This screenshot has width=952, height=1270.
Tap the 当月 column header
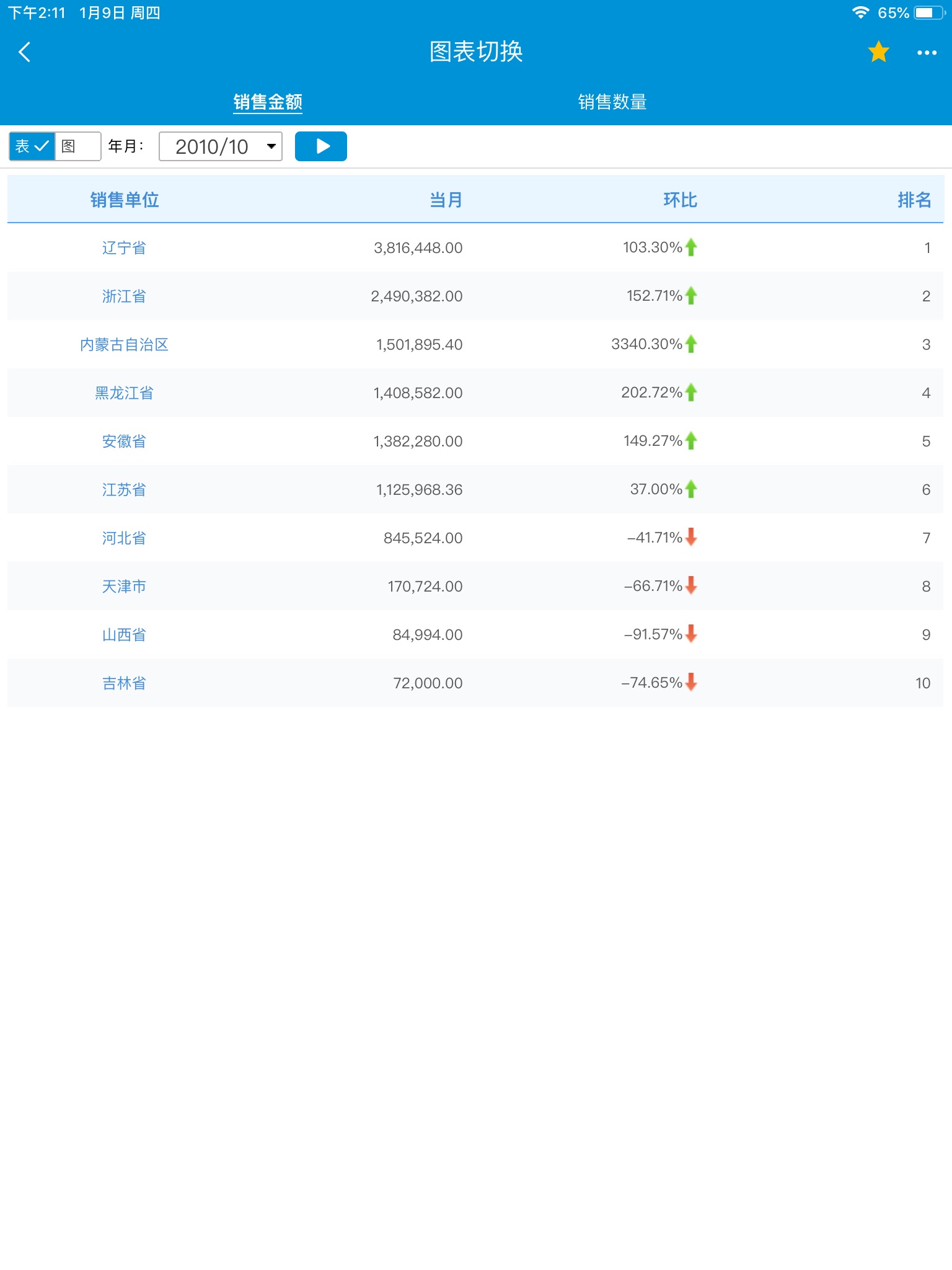(x=446, y=200)
